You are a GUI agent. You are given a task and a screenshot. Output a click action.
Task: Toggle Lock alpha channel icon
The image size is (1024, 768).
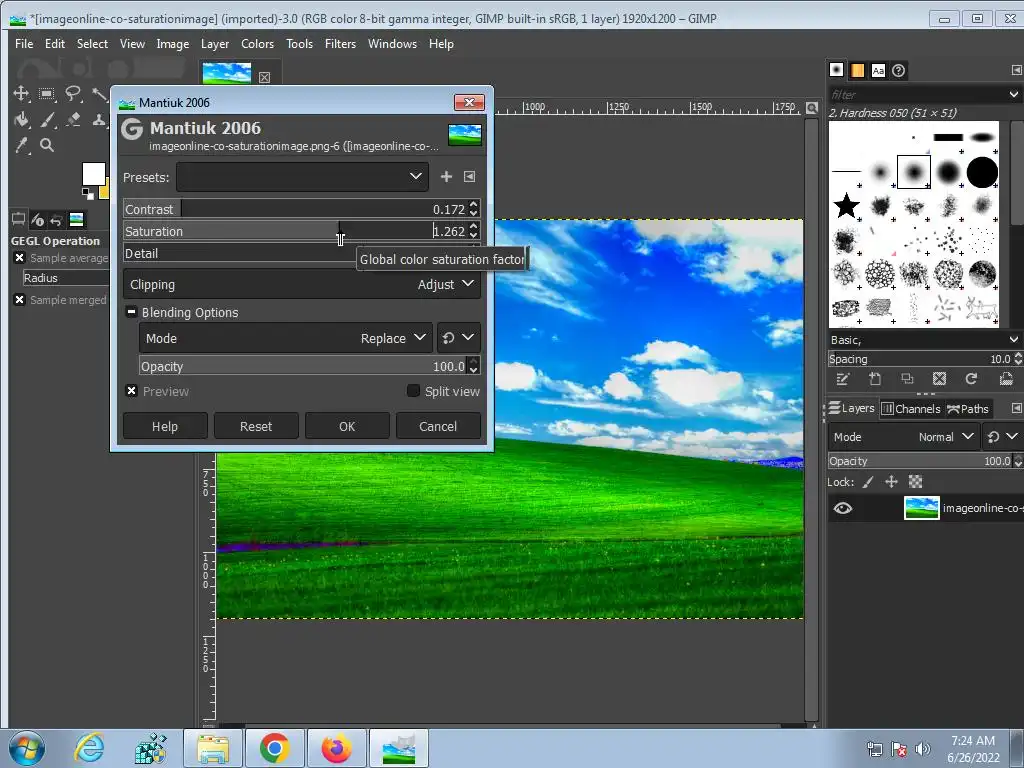pos(916,482)
